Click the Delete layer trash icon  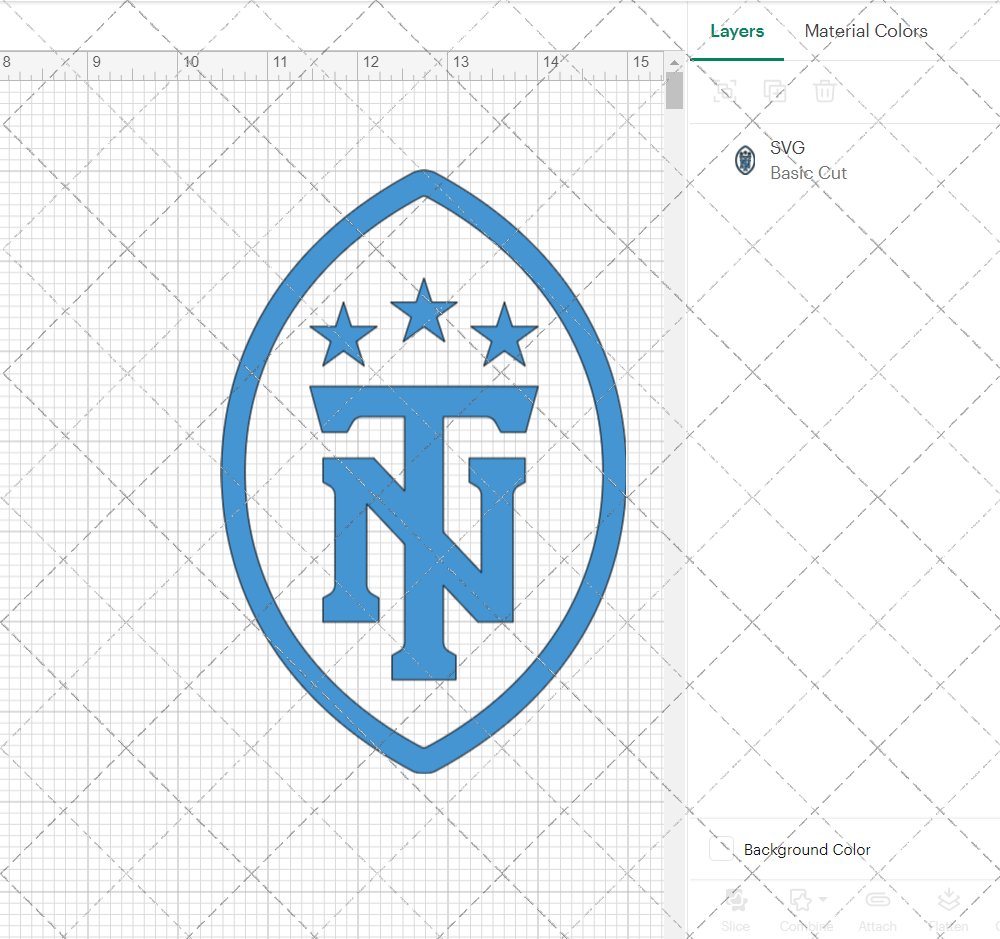pyautogui.click(x=824, y=91)
